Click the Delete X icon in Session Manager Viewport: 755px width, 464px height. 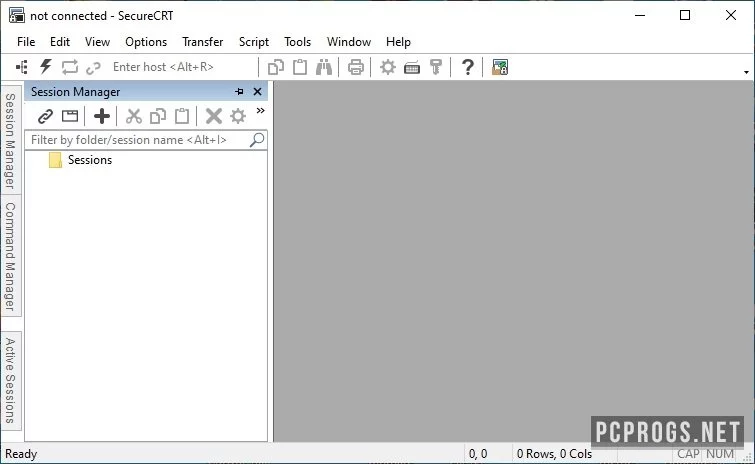(x=214, y=116)
